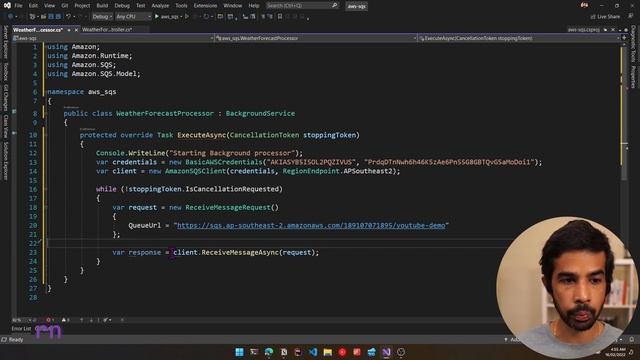Image resolution: width=640 pixels, height=360 pixels.
Task: Open the Test menu
Action: pos(140,6)
